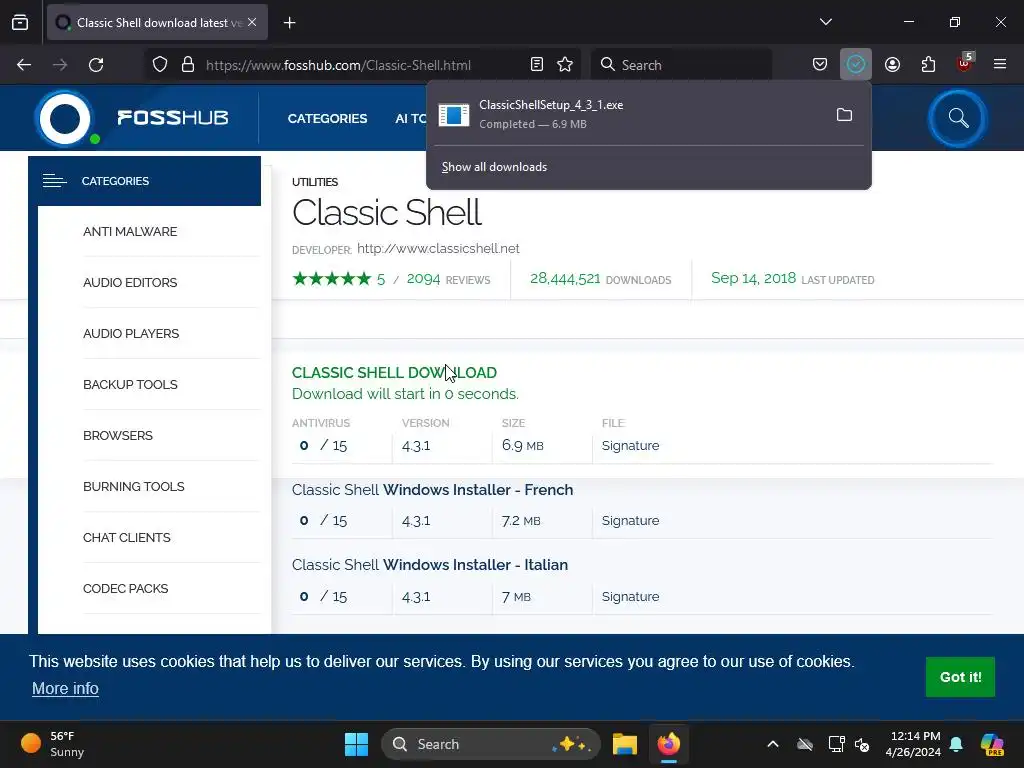
Task: Click the Firefox Search field
Action: 681,65
